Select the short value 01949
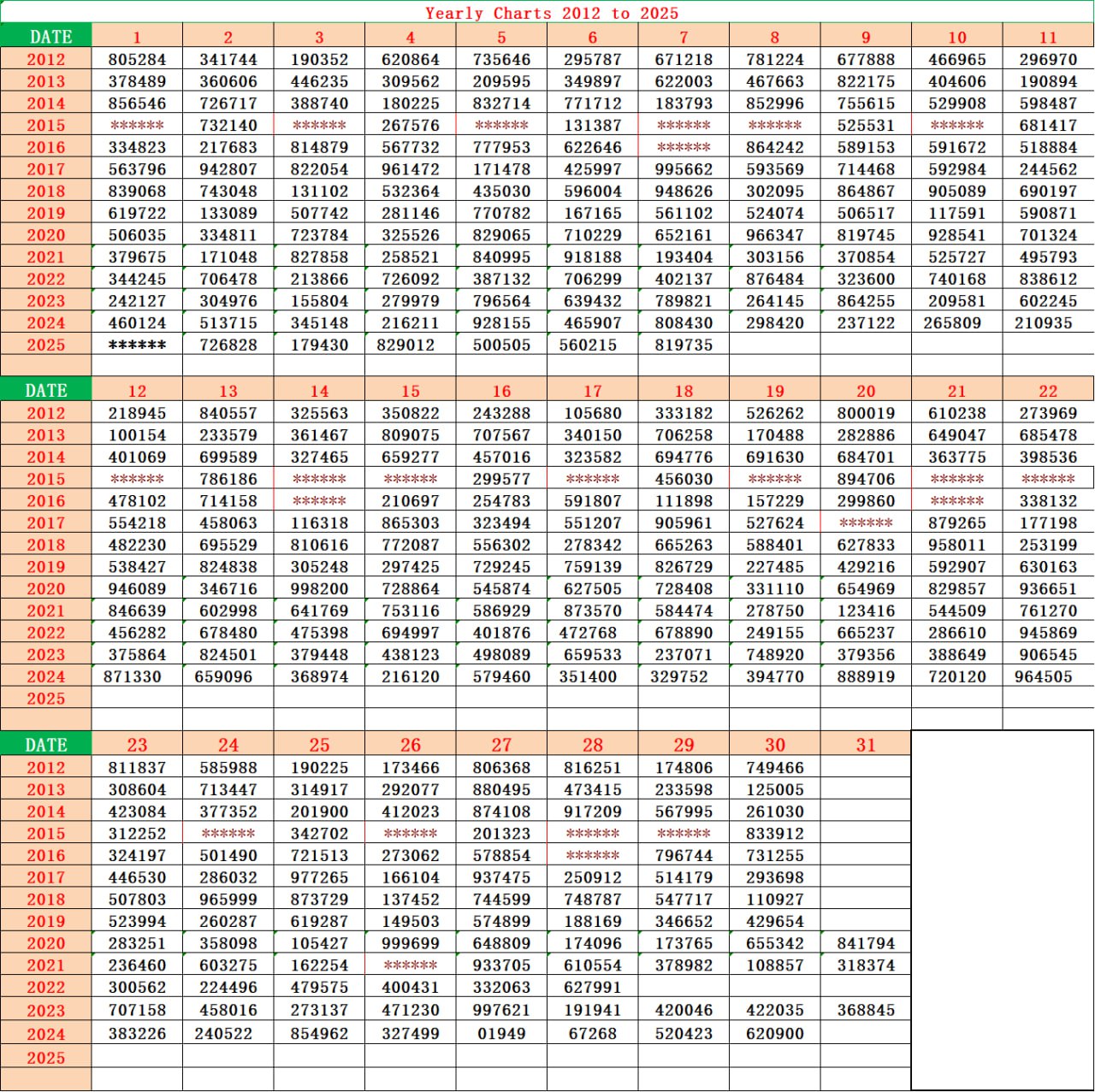The image size is (1095, 1092). pyautogui.click(x=501, y=1033)
